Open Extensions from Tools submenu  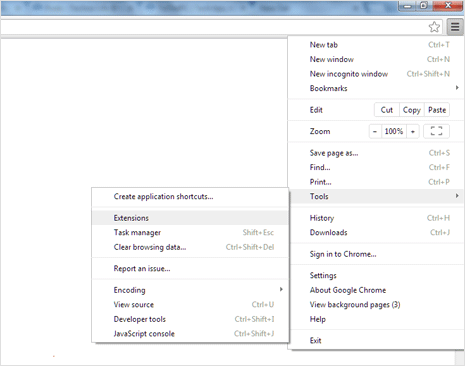190,218
